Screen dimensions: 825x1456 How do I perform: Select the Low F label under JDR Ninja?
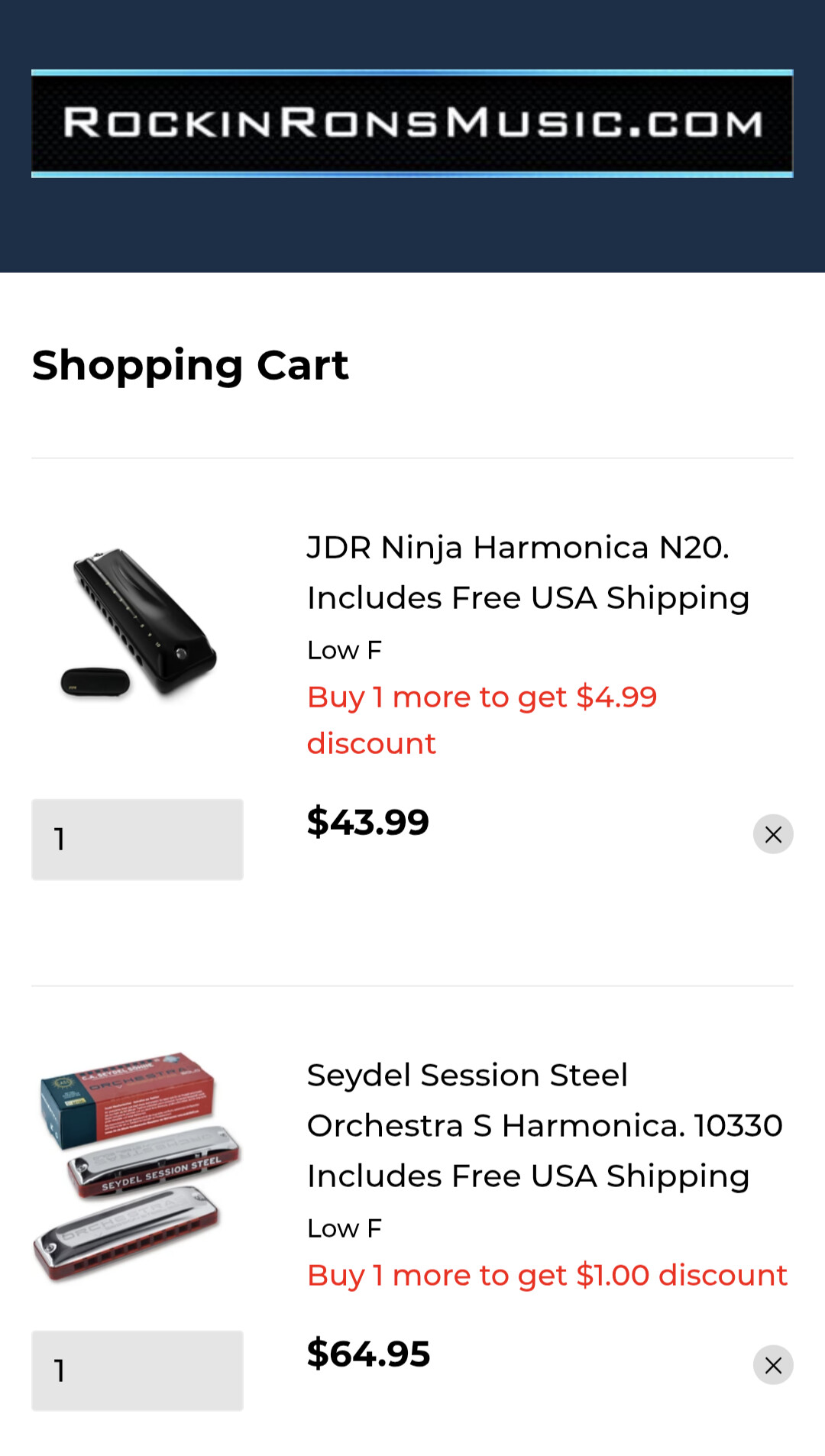point(344,650)
